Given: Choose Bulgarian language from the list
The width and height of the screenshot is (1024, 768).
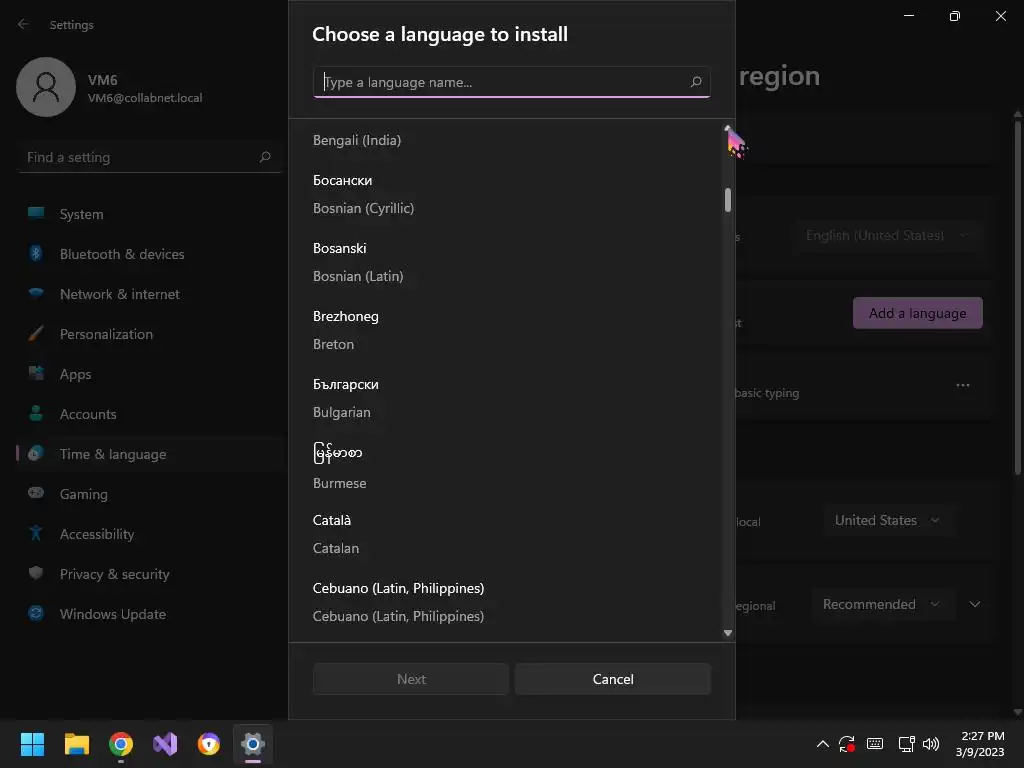Looking at the screenshot, I should click(506, 398).
